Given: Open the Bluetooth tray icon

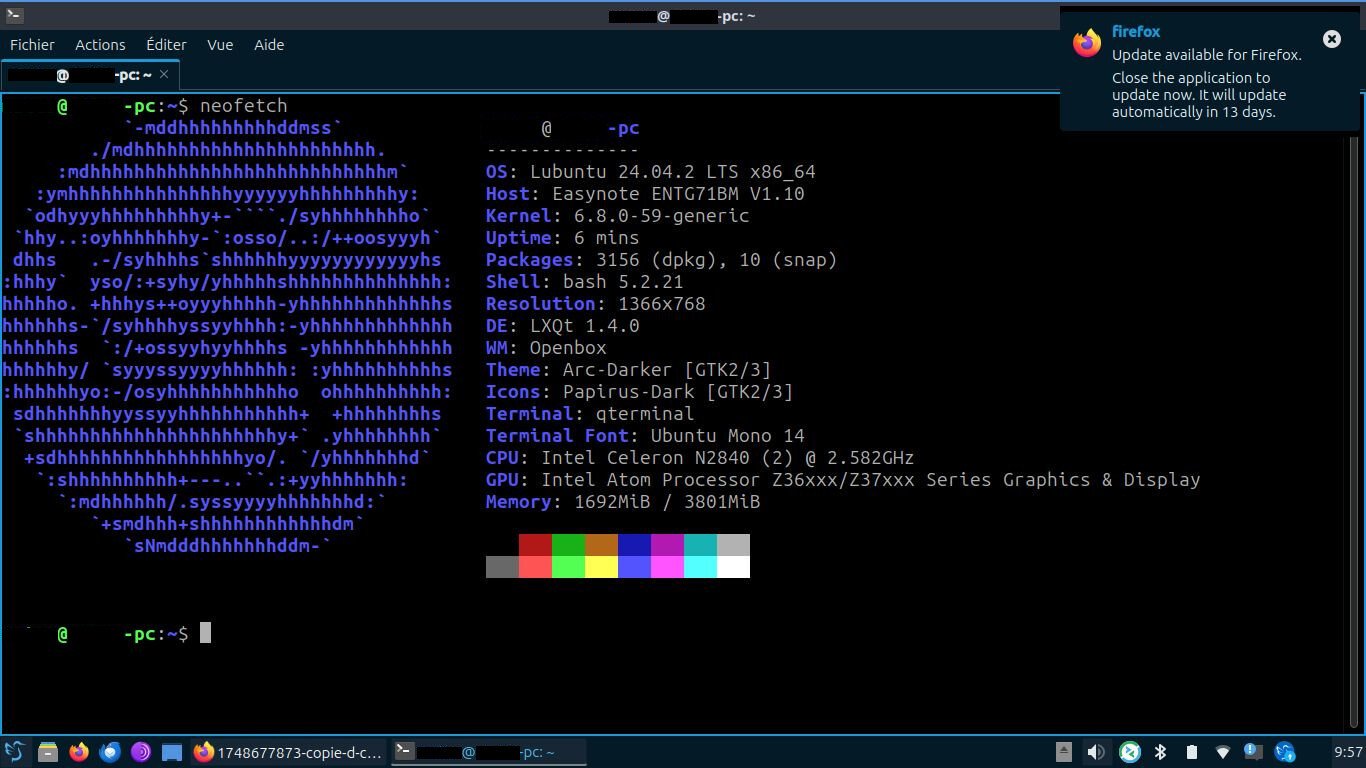Looking at the screenshot, I should click(1160, 752).
